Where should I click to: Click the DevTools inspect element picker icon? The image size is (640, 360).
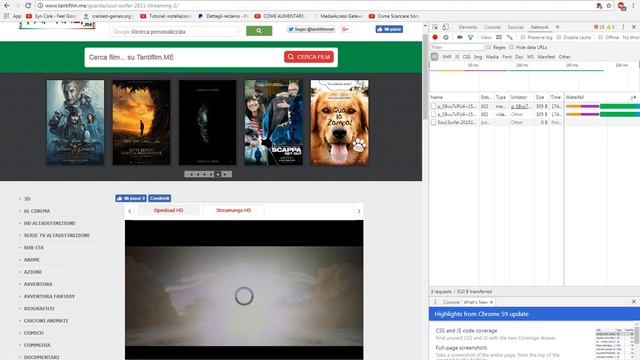point(435,27)
